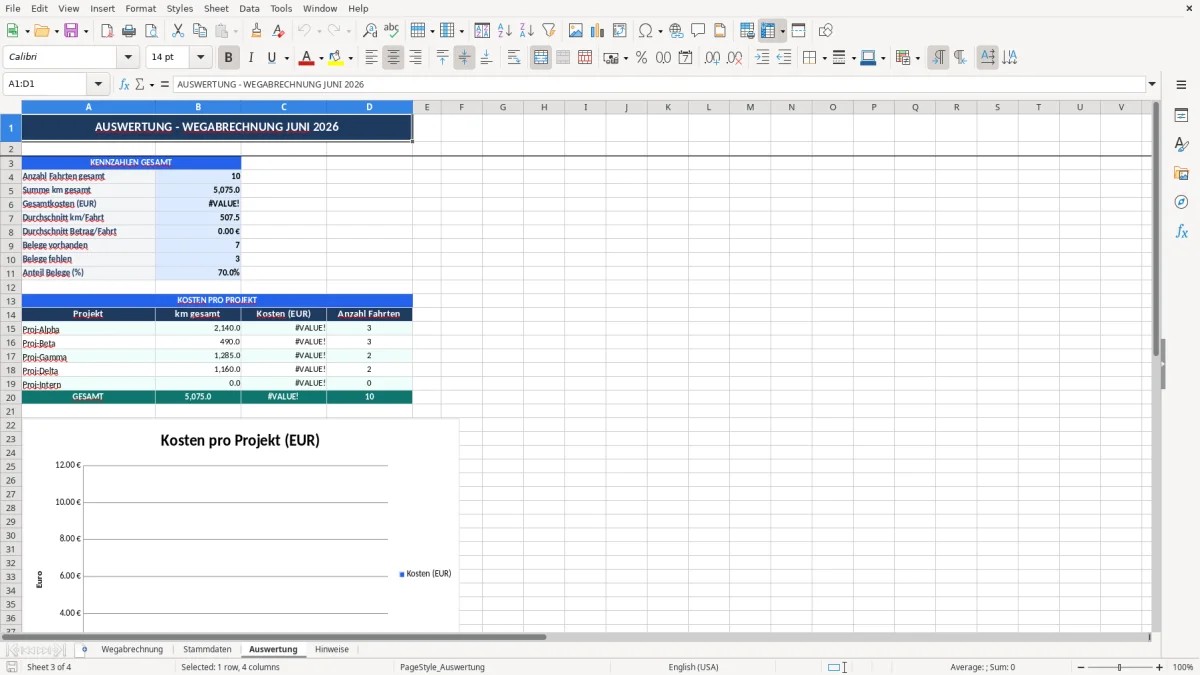
Task: Click the Select Function sum button
Action: tap(139, 84)
